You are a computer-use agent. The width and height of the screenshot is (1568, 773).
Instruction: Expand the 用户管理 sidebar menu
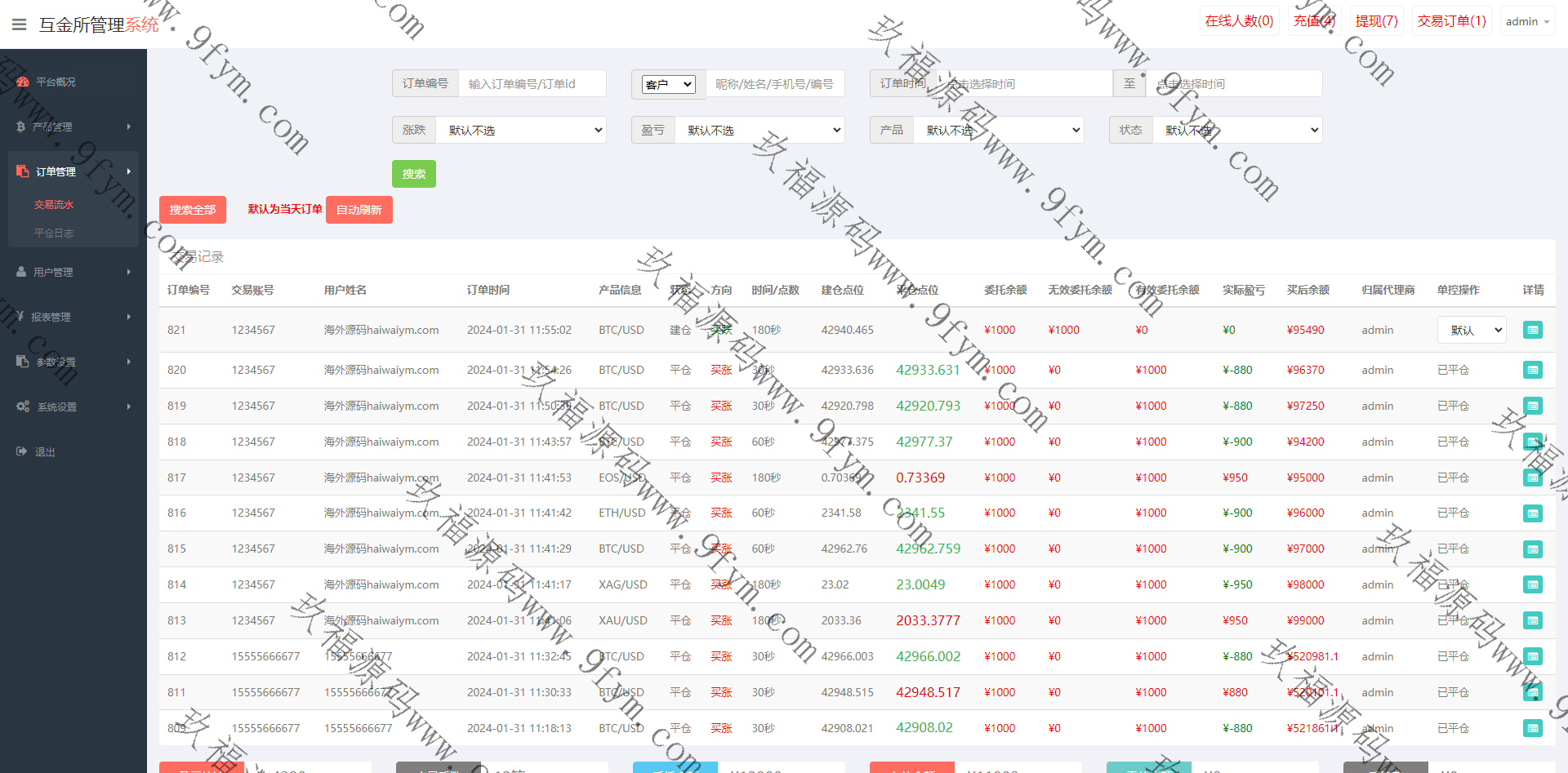[x=72, y=272]
